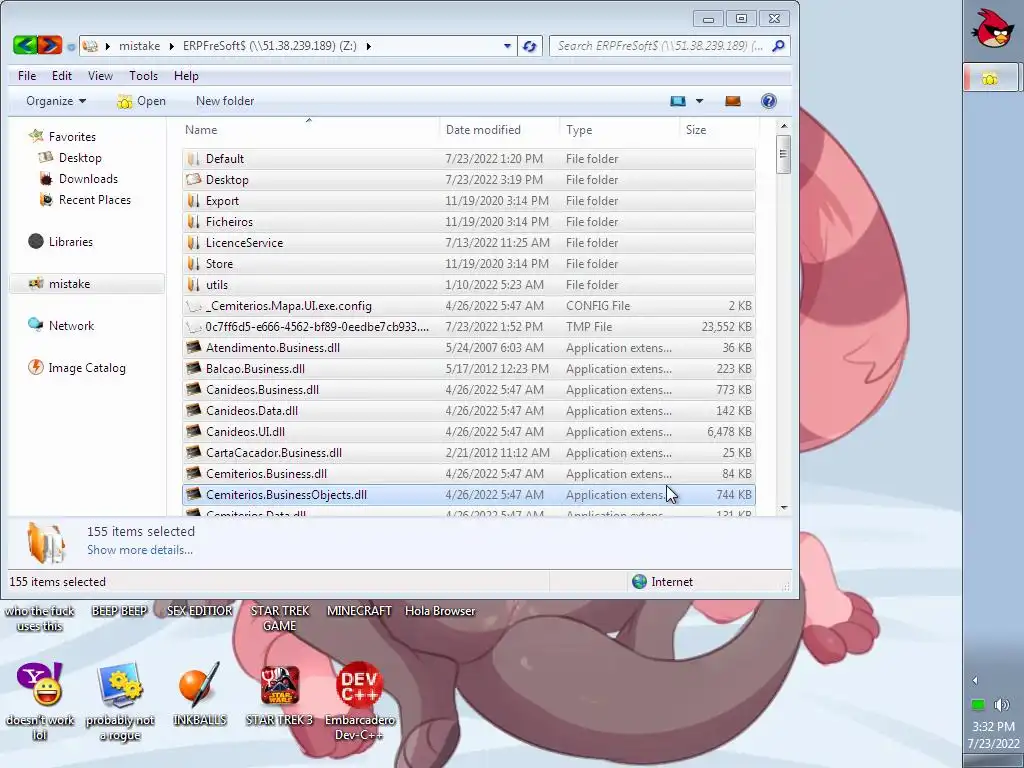Click the vertical scrollbar thumb
This screenshot has height=768, width=1024.
click(x=784, y=154)
